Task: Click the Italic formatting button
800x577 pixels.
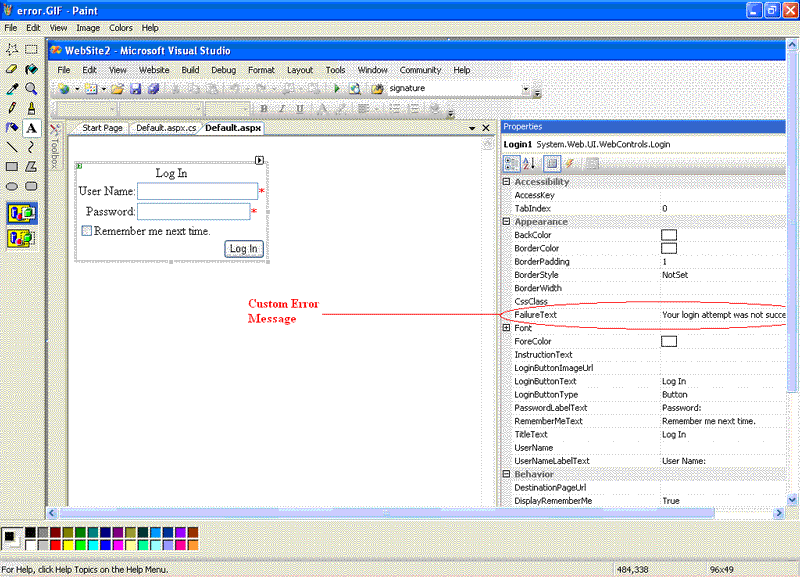Action: pyautogui.click(x=282, y=109)
